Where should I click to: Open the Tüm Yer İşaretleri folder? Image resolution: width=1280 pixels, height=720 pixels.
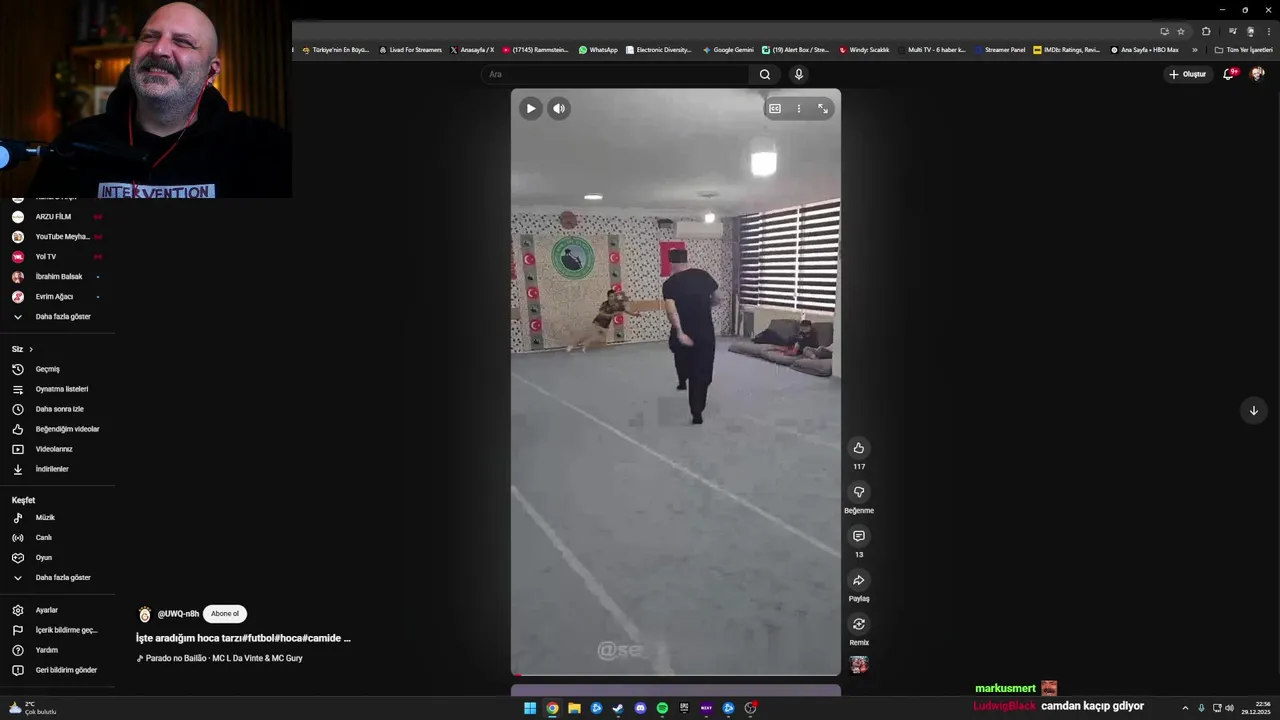click(x=1244, y=49)
